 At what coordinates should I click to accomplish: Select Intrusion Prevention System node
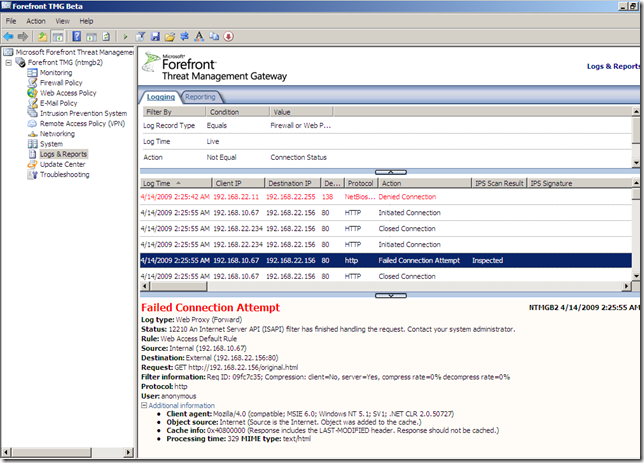(83, 113)
